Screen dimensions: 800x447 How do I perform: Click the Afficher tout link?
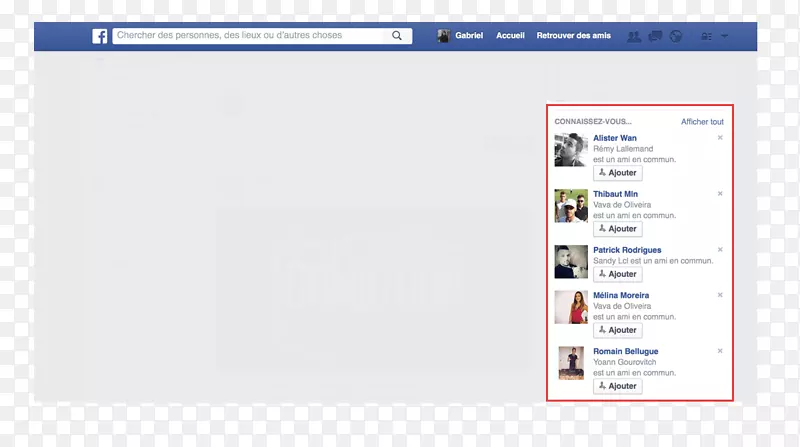pyautogui.click(x=702, y=122)
